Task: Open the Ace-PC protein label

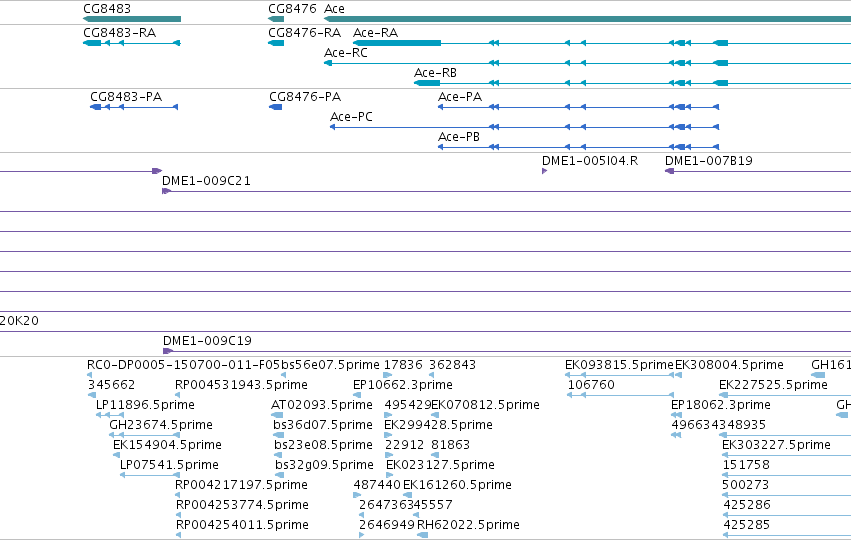Action: click(x=351, y=117)
